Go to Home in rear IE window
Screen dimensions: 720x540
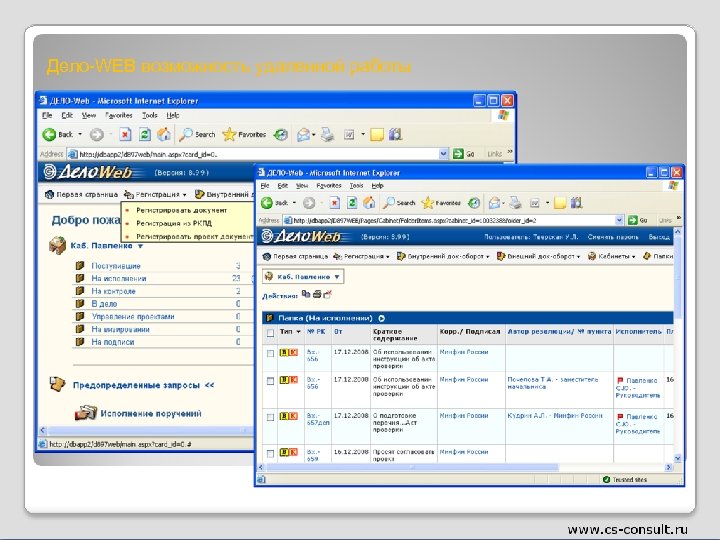tap(163, 135)
